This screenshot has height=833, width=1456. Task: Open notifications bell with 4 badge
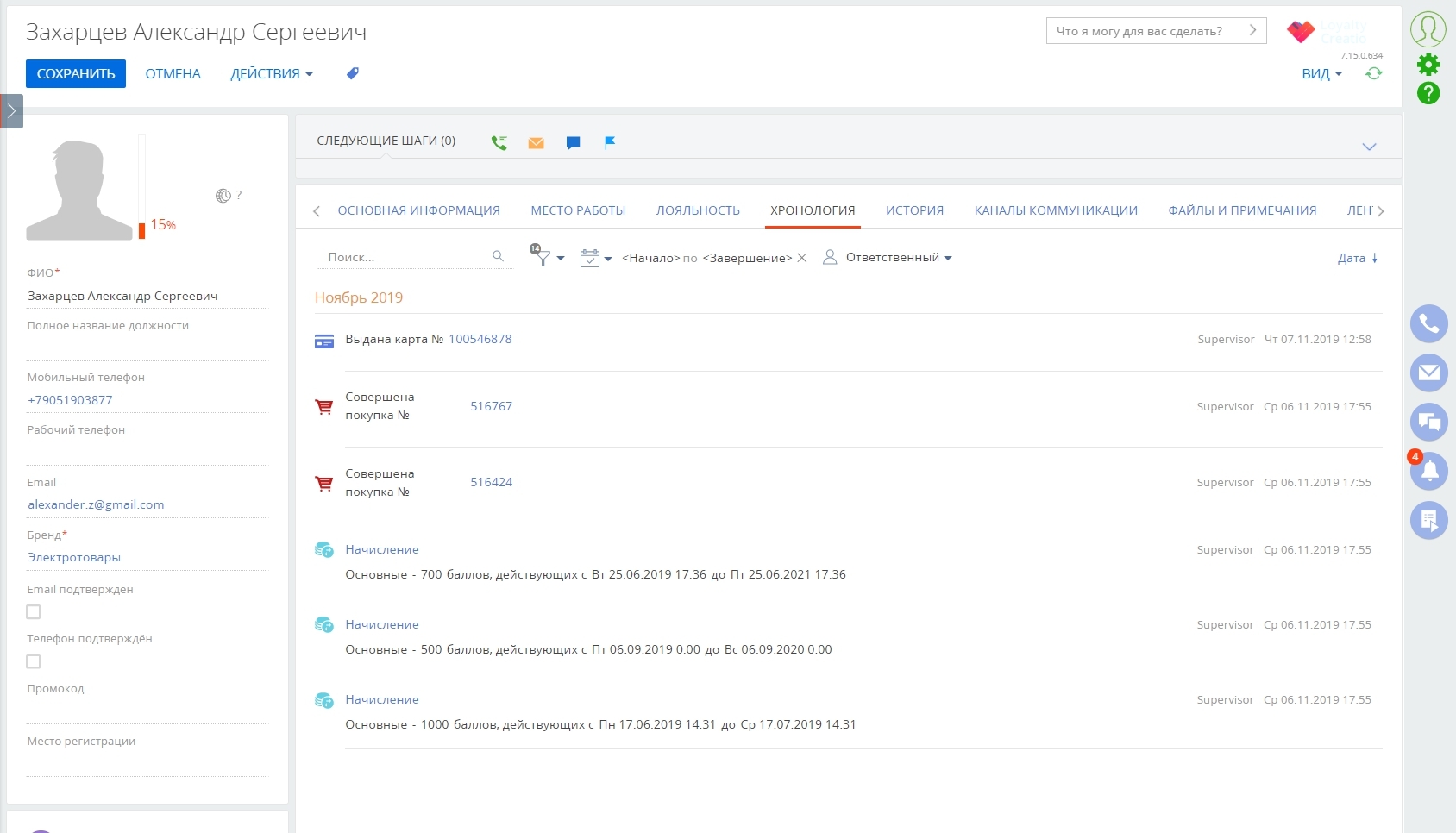click(x=1429, y=471)
